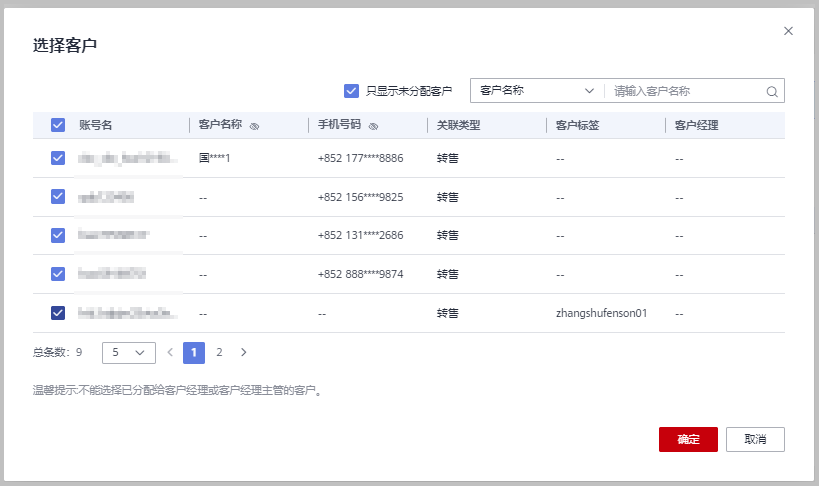Click the search magnifier icon
819x486 pixels.
pyautogui.click(x=772, y=91)
